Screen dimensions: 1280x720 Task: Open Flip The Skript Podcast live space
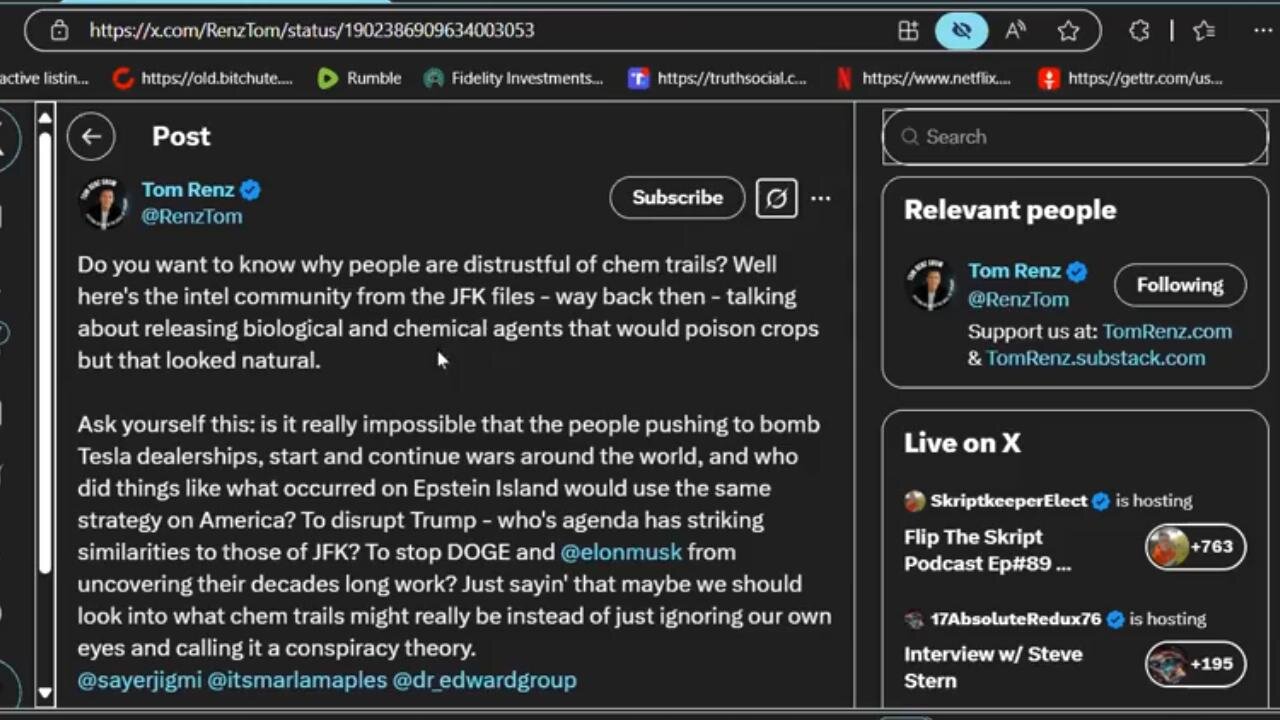pyautogui.click(x=987, y=550)
